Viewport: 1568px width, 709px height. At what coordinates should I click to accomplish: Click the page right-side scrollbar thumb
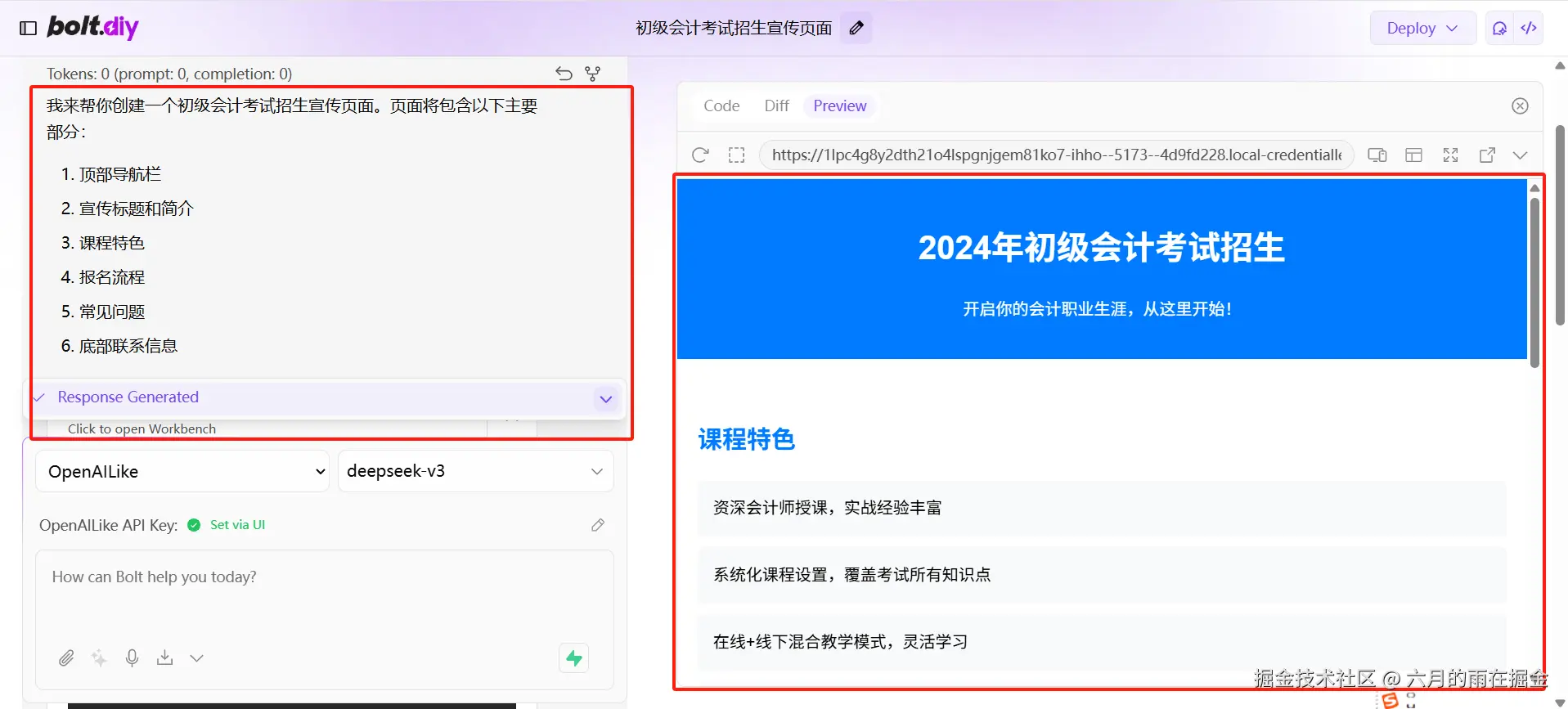coord(1561,225)
